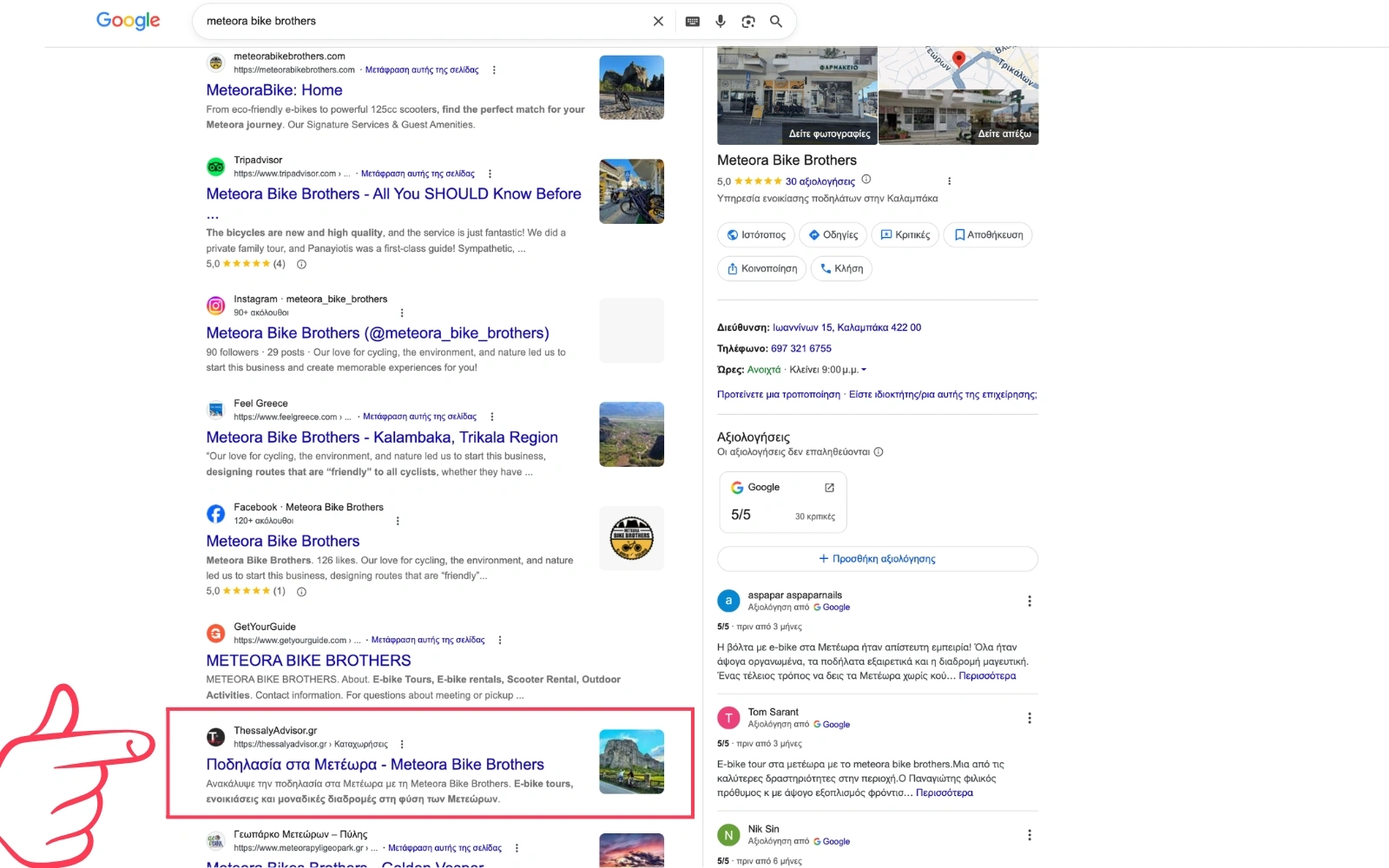Click the GetYourGuide favicon
Screen dimensions: 1389x868
coord(215,634)
